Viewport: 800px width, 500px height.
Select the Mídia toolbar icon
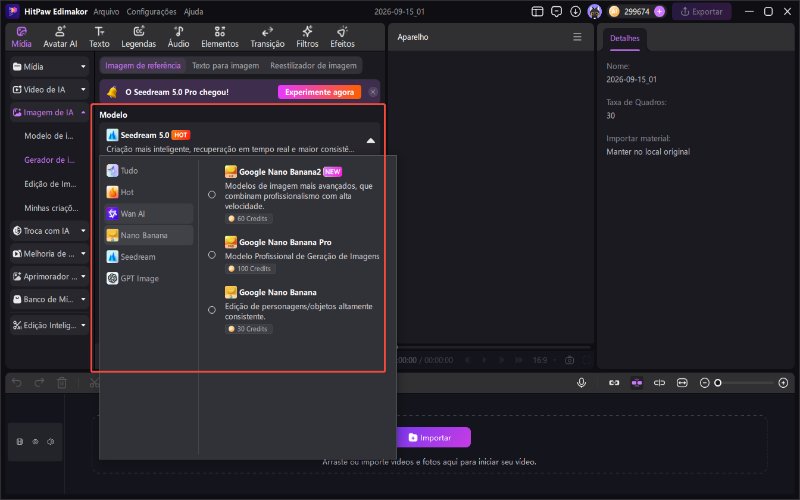click(21, 37)
